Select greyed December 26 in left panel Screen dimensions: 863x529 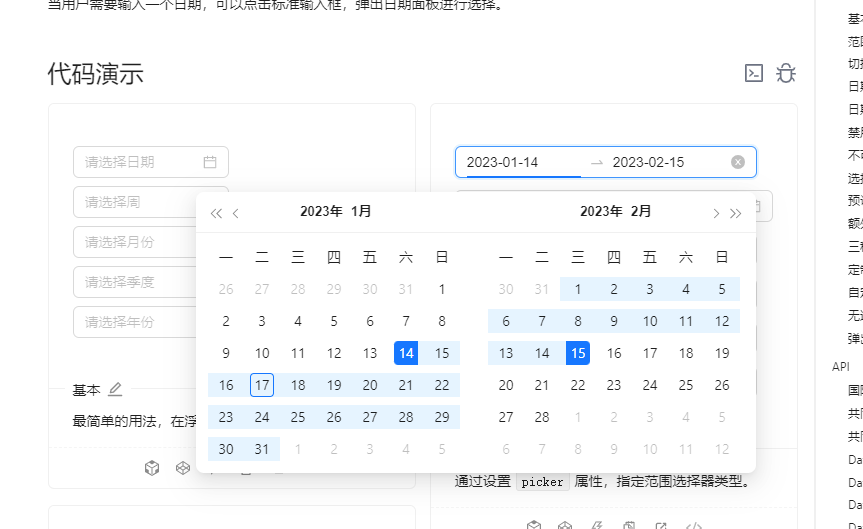(x=226, y=289)
